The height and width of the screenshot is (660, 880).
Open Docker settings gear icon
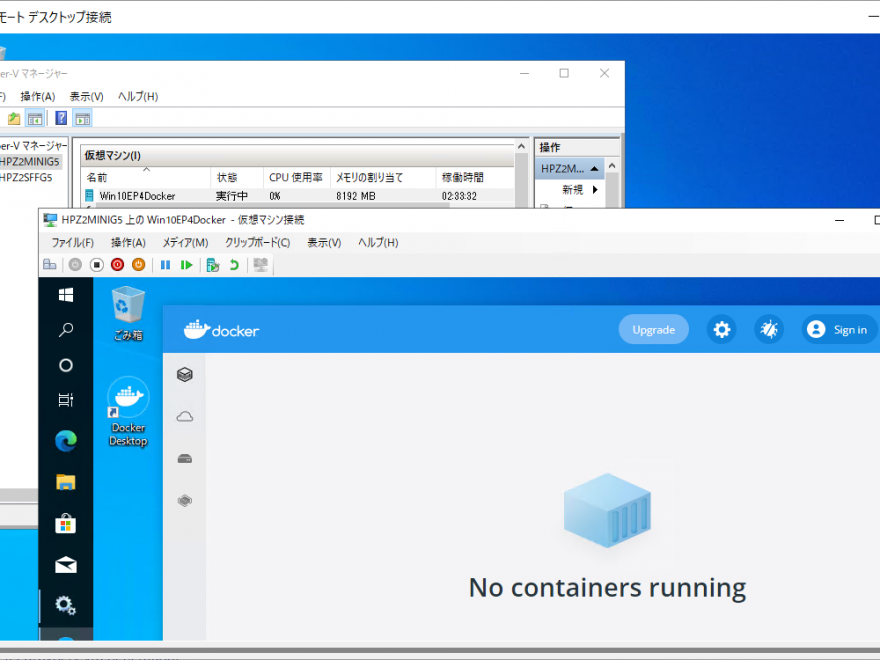coord(722,329)
